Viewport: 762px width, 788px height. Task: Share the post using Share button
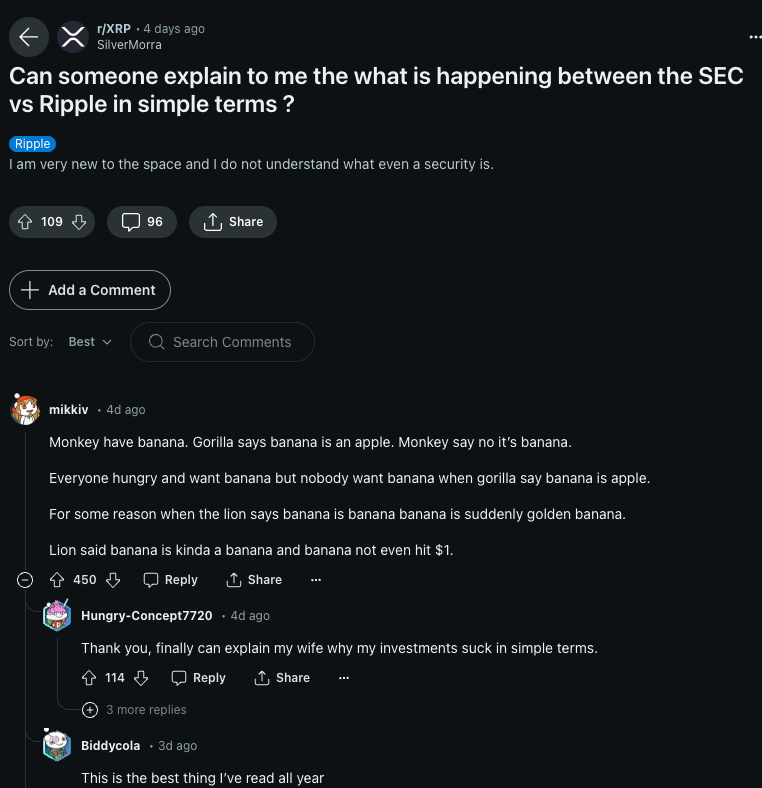click(233, 222)
